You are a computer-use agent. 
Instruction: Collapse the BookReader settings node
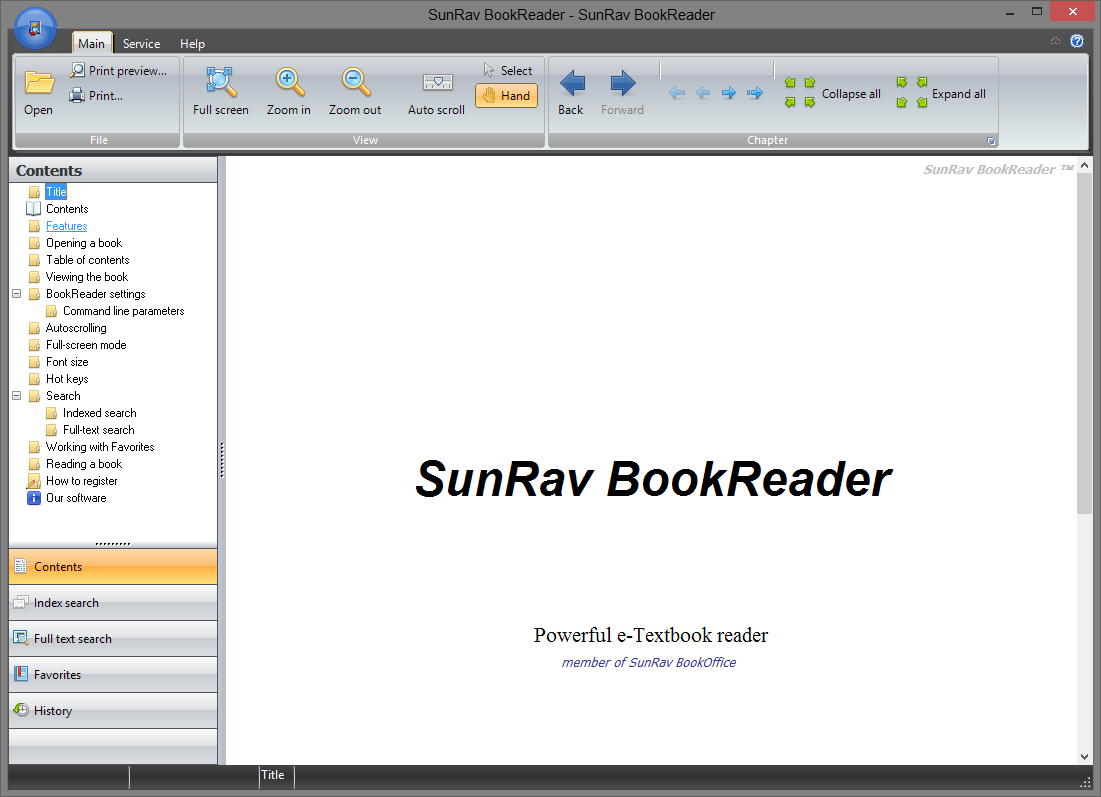tap(17, 294)
